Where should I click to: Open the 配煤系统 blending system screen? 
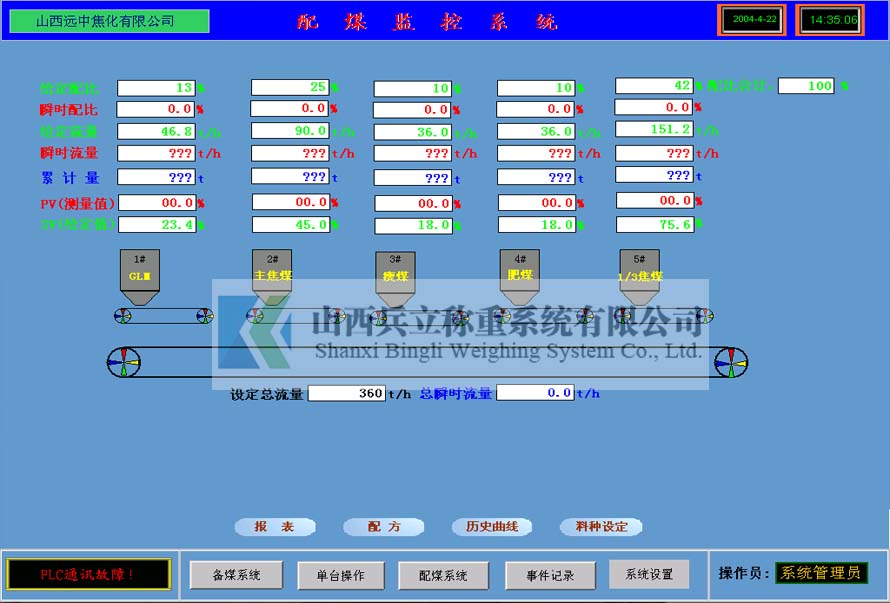(443, 575)
